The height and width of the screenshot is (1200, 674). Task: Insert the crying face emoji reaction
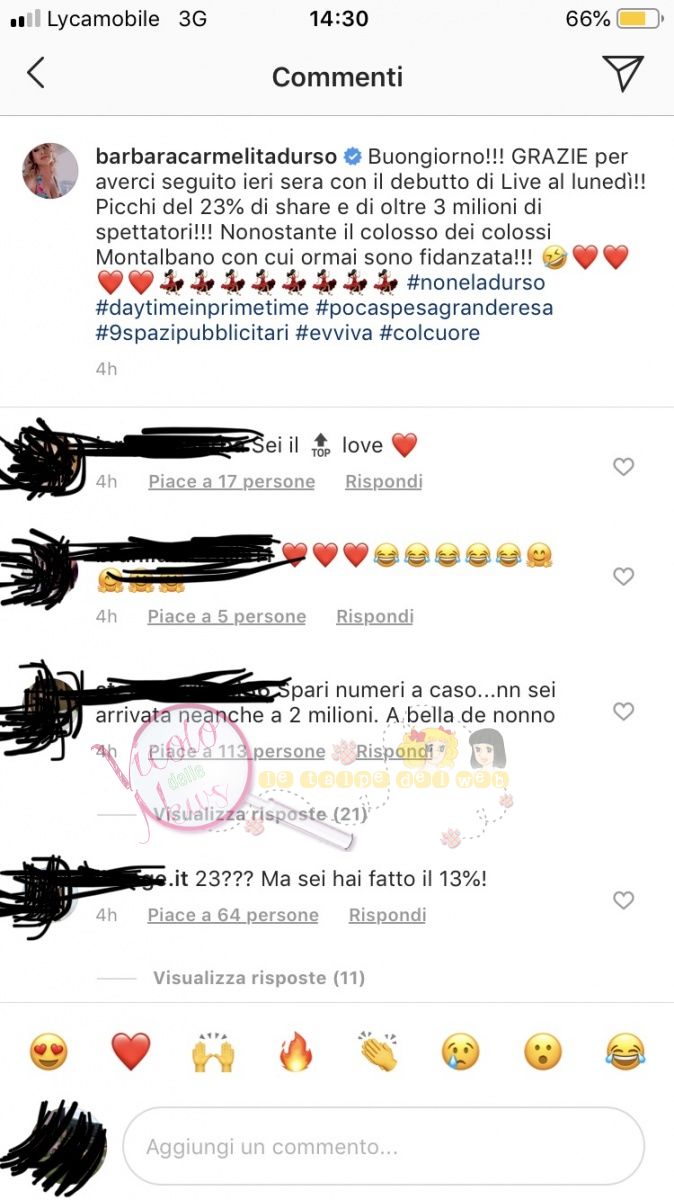(461, 1052)
